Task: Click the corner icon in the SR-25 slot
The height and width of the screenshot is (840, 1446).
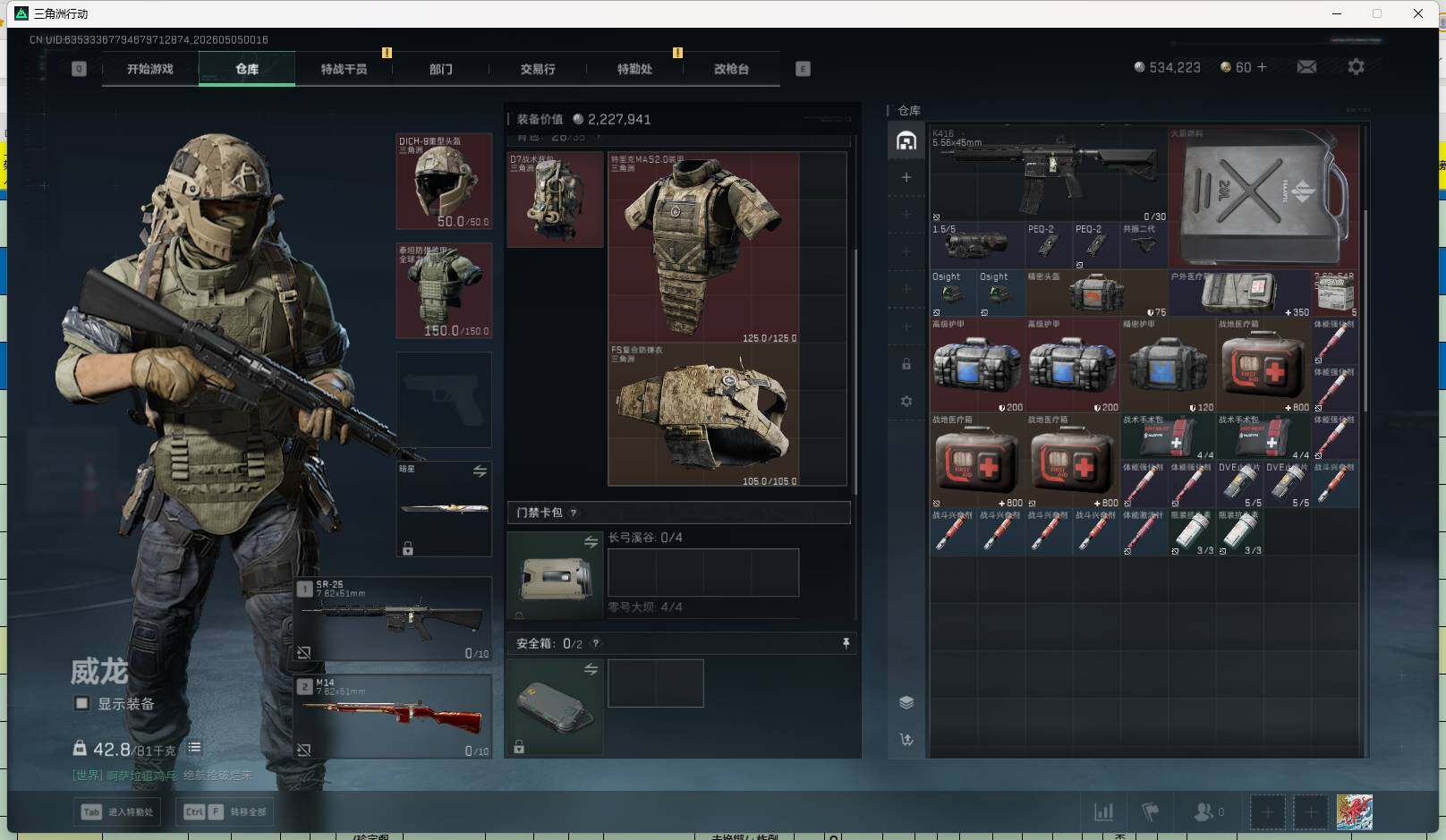Action: pos(304,653)
